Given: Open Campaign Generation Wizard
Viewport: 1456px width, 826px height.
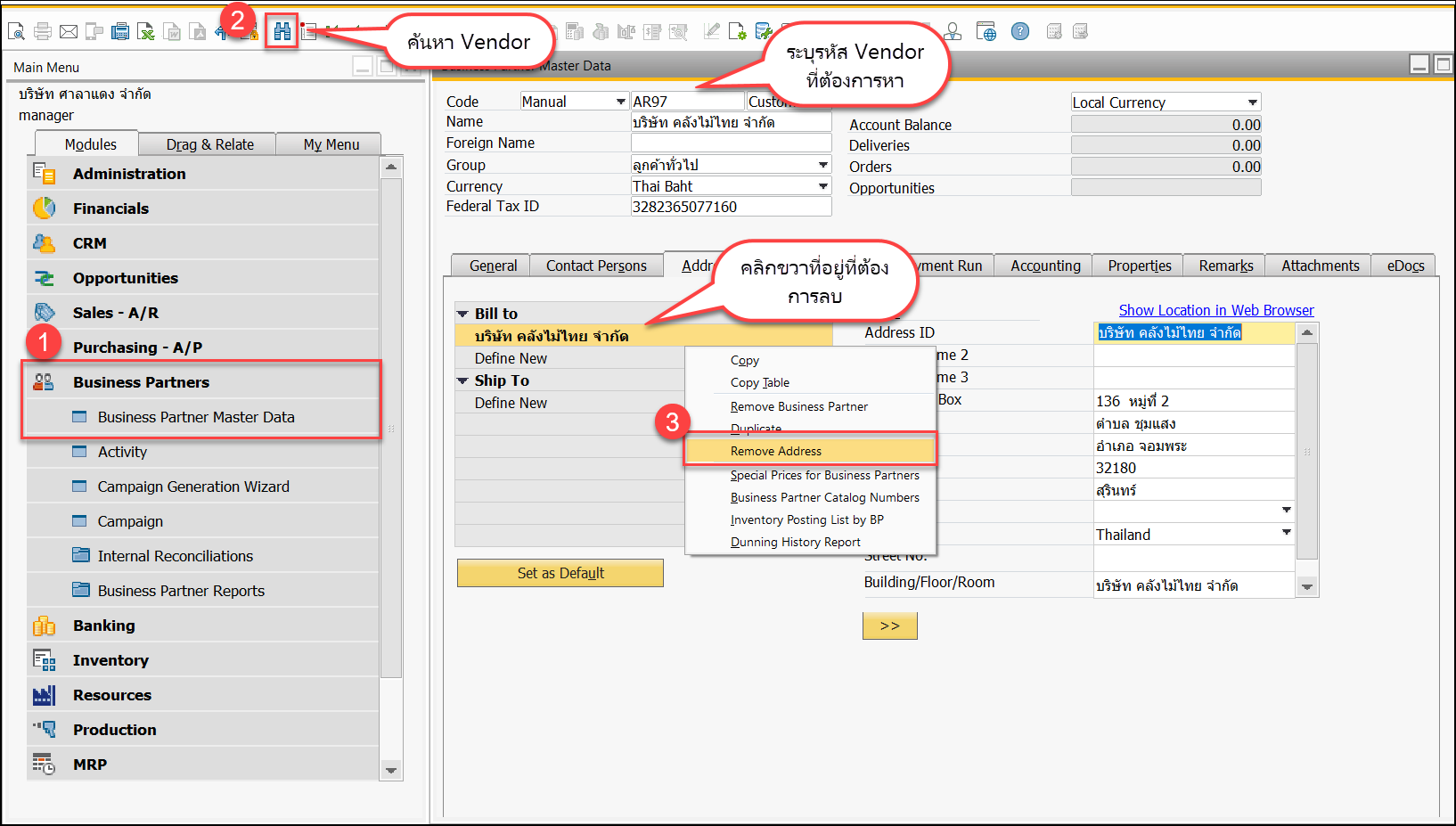Looking at the screenshot, I should [203, 487].
